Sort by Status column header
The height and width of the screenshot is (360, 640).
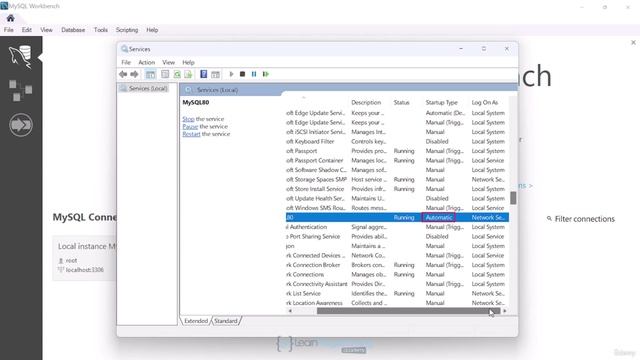(x=402, y=102)
